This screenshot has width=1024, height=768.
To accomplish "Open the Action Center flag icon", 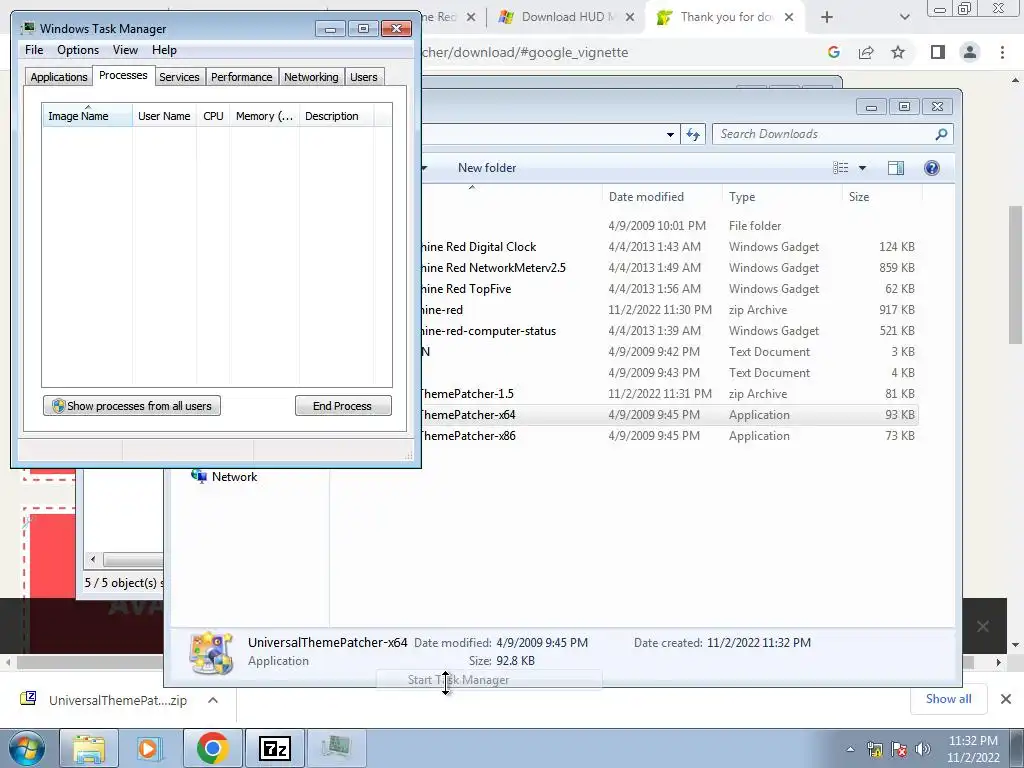I will click(899, 749).
